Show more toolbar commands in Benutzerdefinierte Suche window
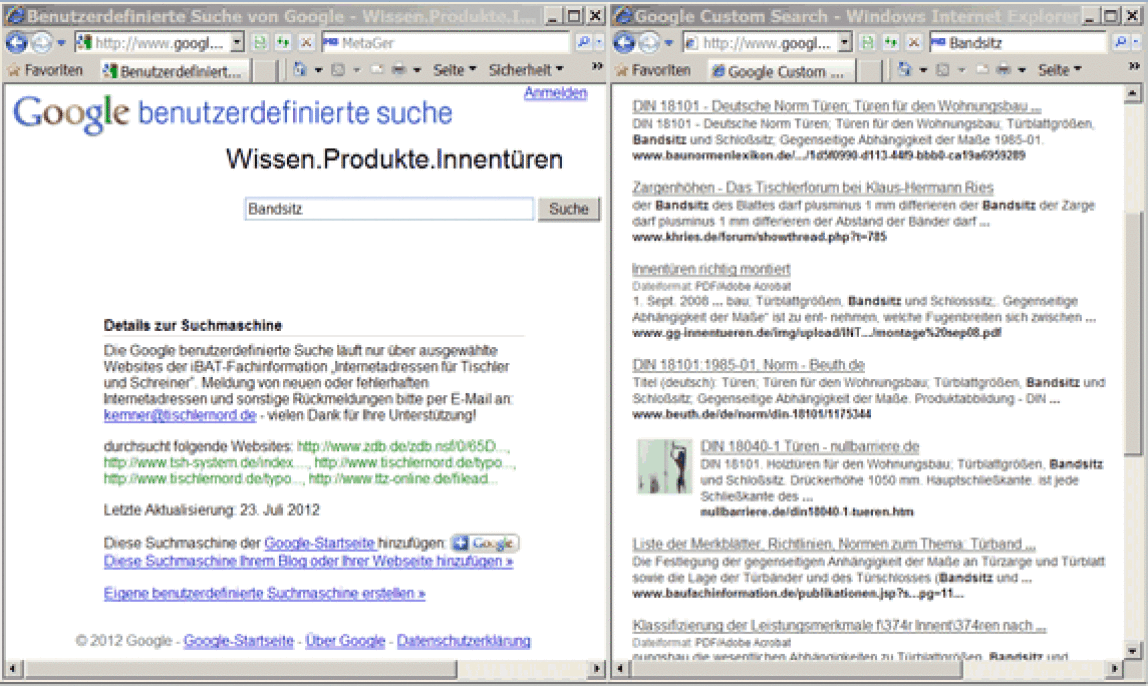The width and height of the screenshot is (1148, 686). point(597,67)
